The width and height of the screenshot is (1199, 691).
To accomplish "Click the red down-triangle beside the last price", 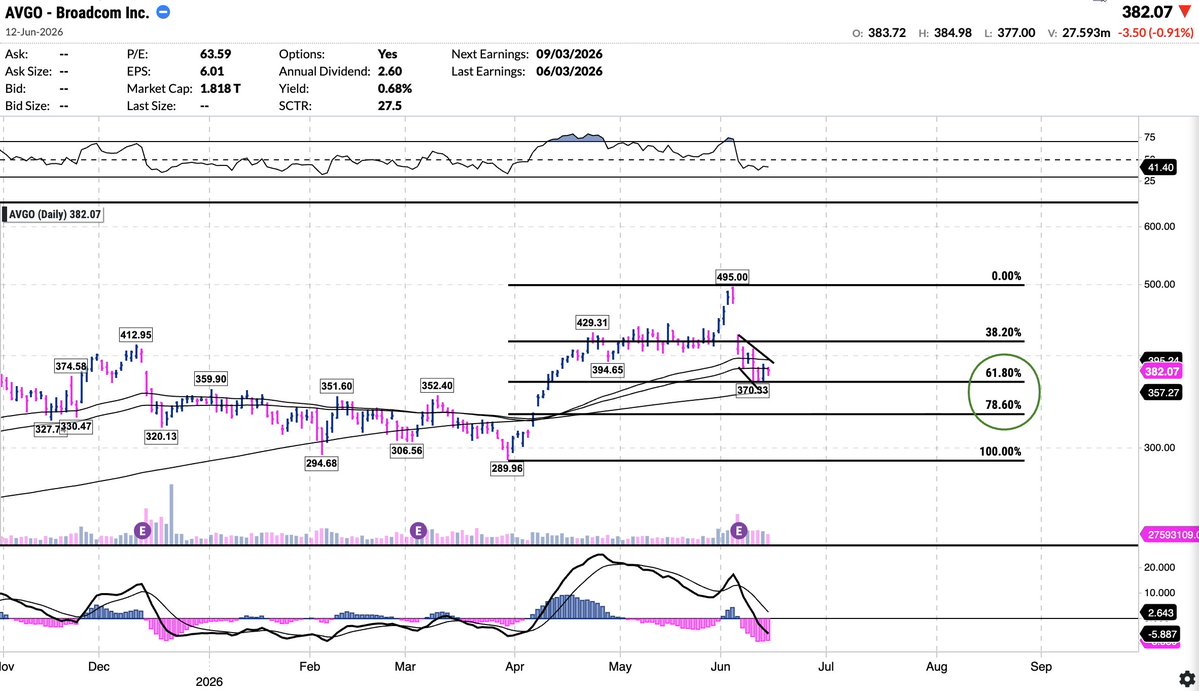I will pos(1185,11).
